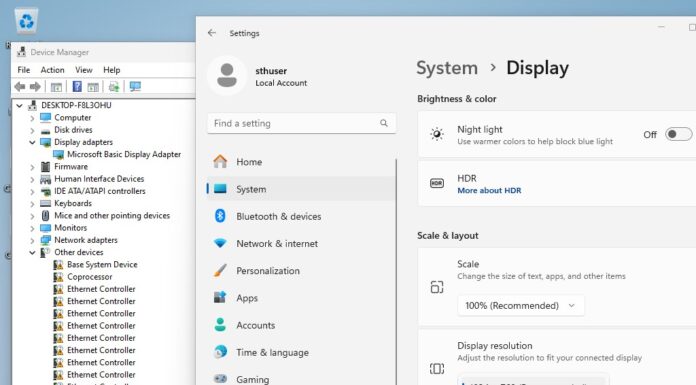
Task: Click the Settings sidebar scrollbar
Action: coord(396,271)
